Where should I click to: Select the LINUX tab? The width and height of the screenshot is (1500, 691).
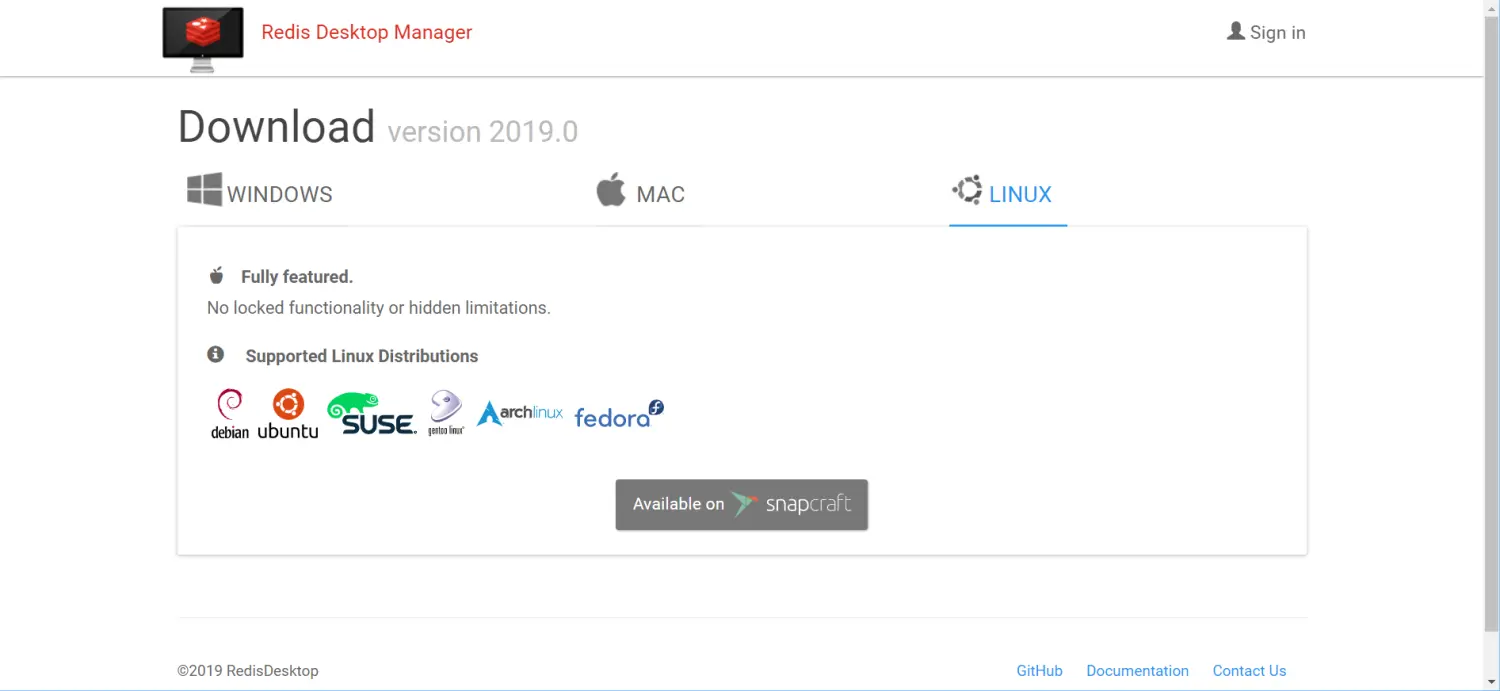point(1008,193)
